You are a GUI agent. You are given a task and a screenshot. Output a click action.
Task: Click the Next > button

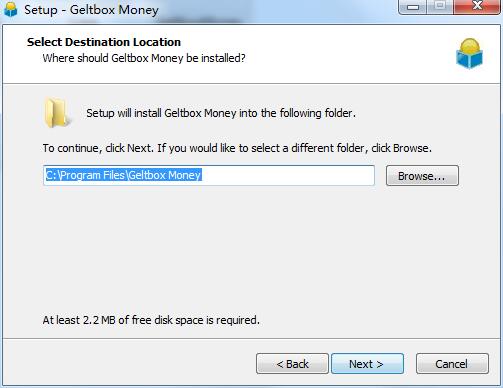coord(367,364)
